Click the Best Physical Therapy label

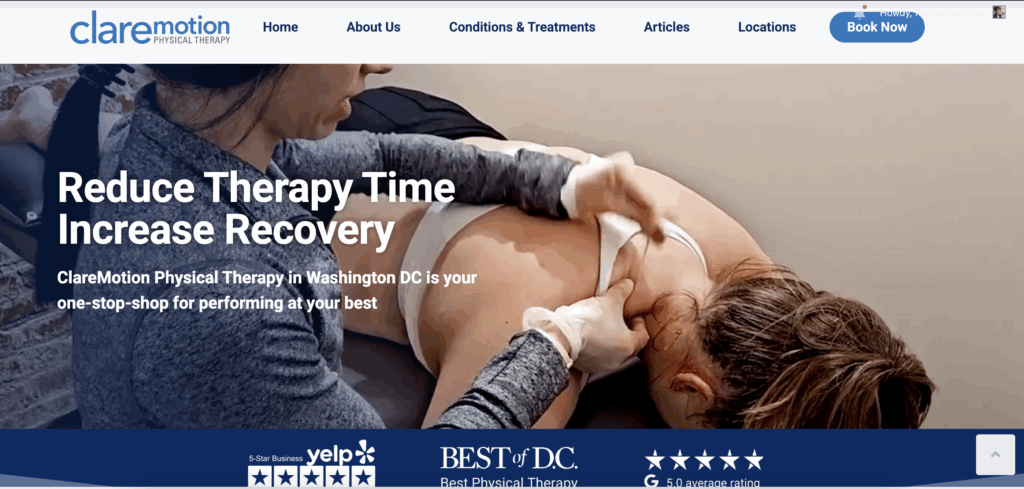509,483
